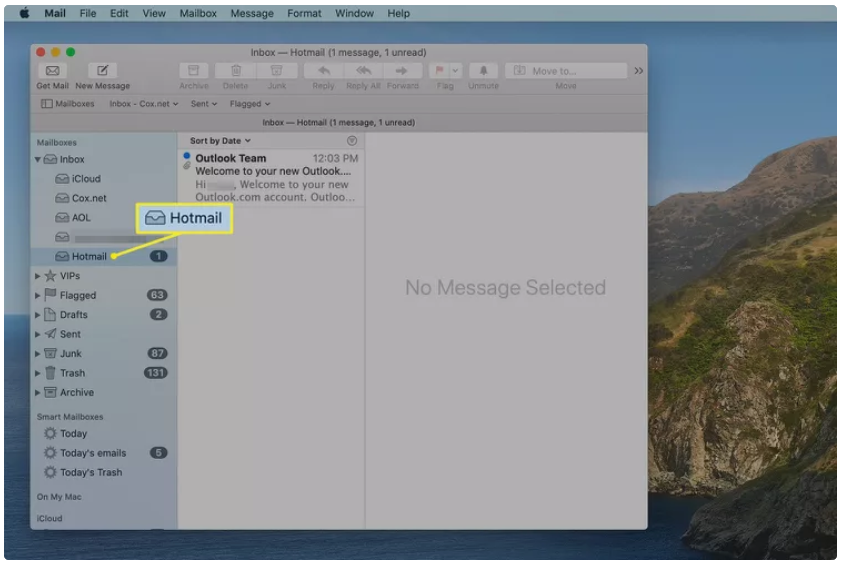Select the Trash mailbox icon
841x561 pixels.
click(50, 372)
